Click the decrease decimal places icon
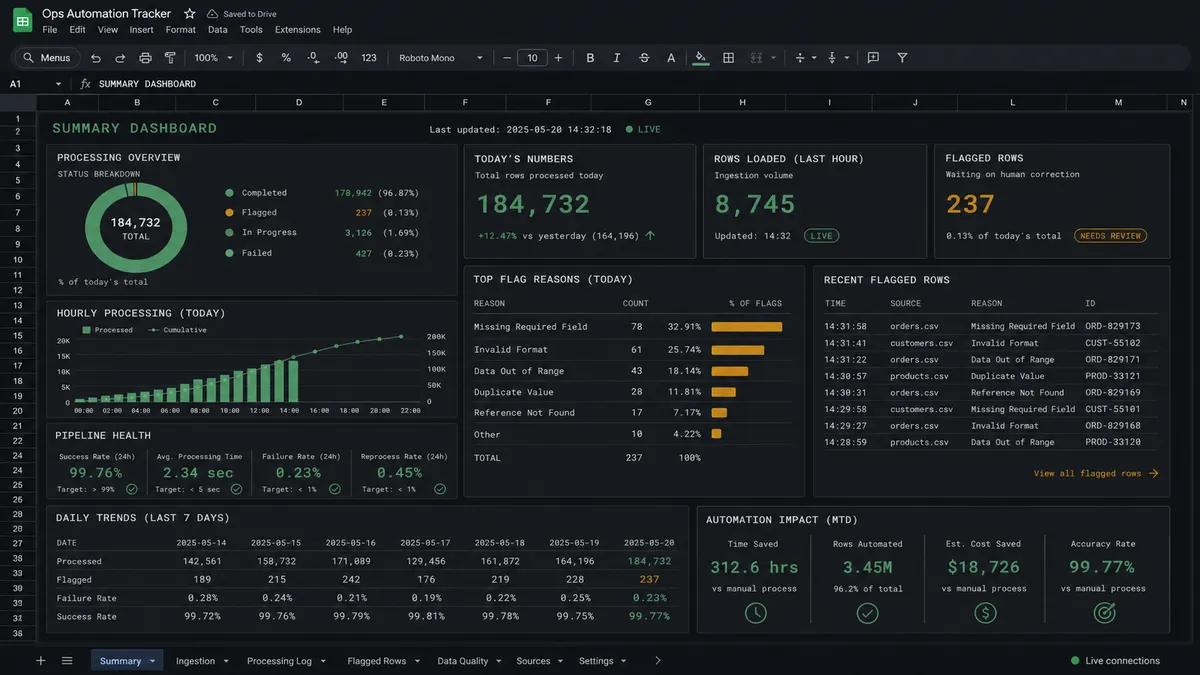Image resolution: width=1200 pixels, height=675 pixels. coord(314,58)
